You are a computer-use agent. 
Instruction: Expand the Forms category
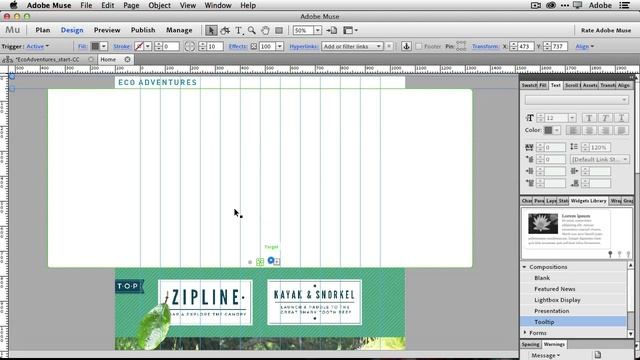pos(525,333)
